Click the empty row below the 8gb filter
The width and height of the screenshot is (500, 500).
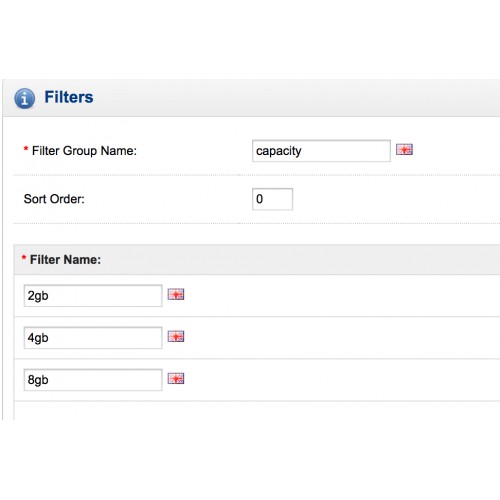pos(257,410)
